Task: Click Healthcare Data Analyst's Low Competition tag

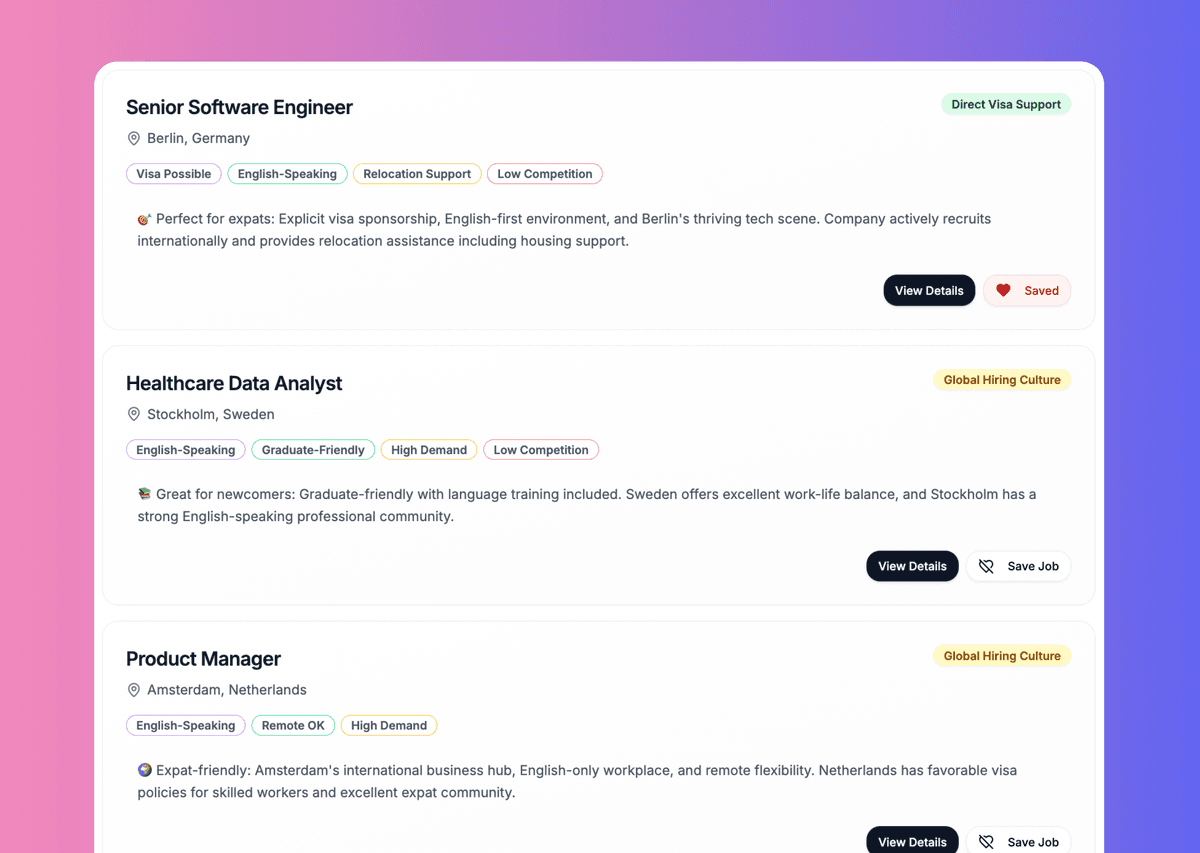Action: [x=541, y=450]
